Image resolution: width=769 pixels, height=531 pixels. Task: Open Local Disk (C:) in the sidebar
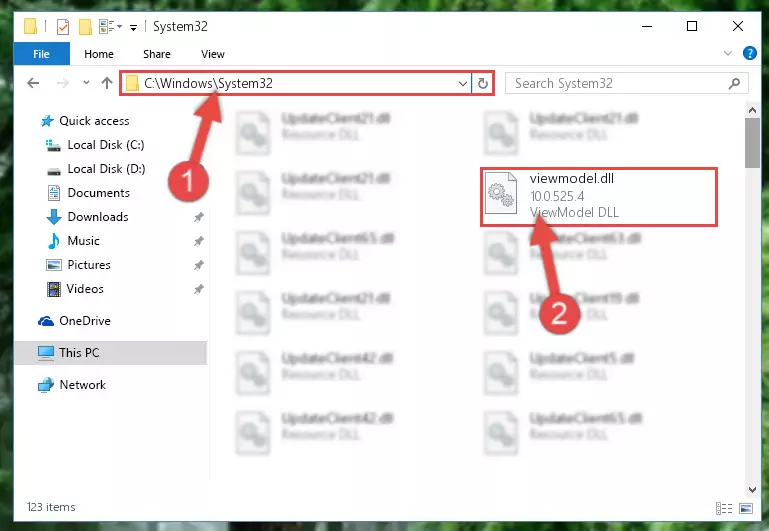106,145
